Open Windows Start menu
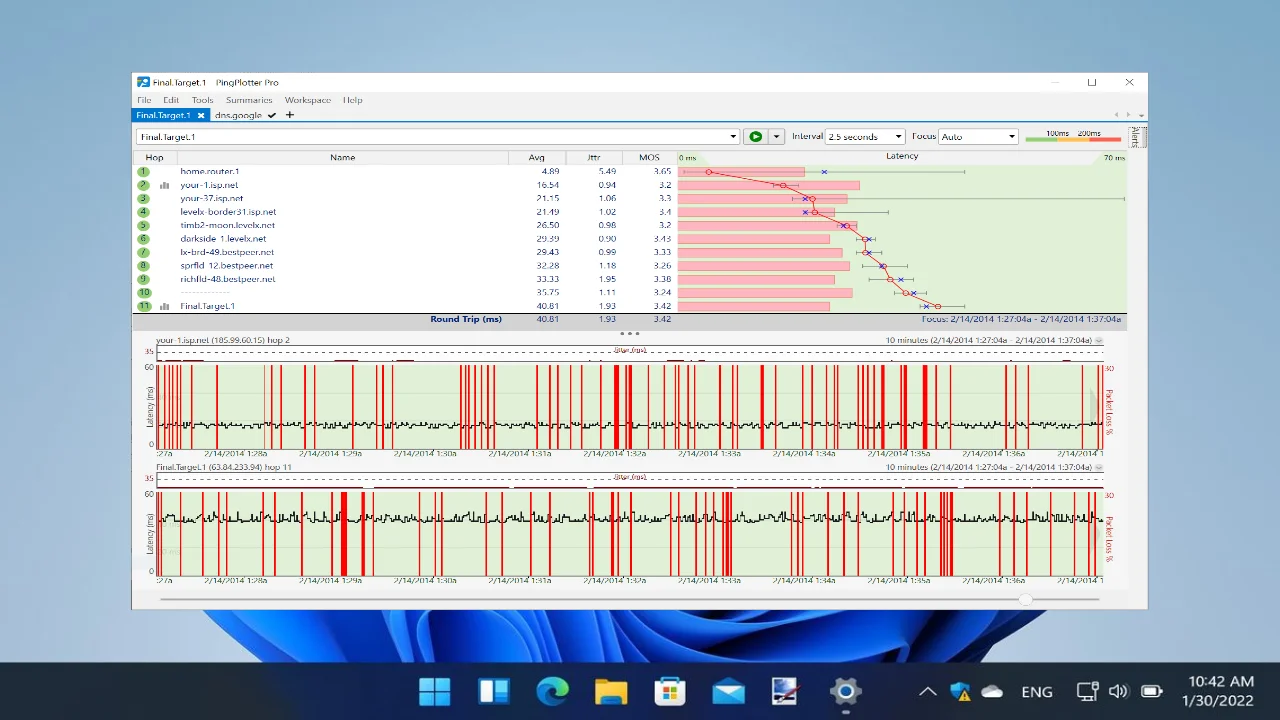 click(x=434, y=691)
